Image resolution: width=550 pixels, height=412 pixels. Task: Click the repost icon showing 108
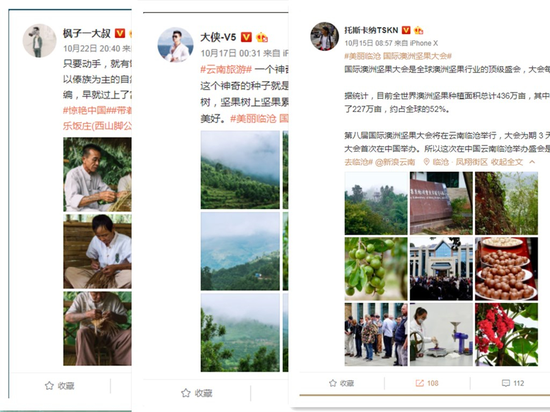[x=420, y=383]
